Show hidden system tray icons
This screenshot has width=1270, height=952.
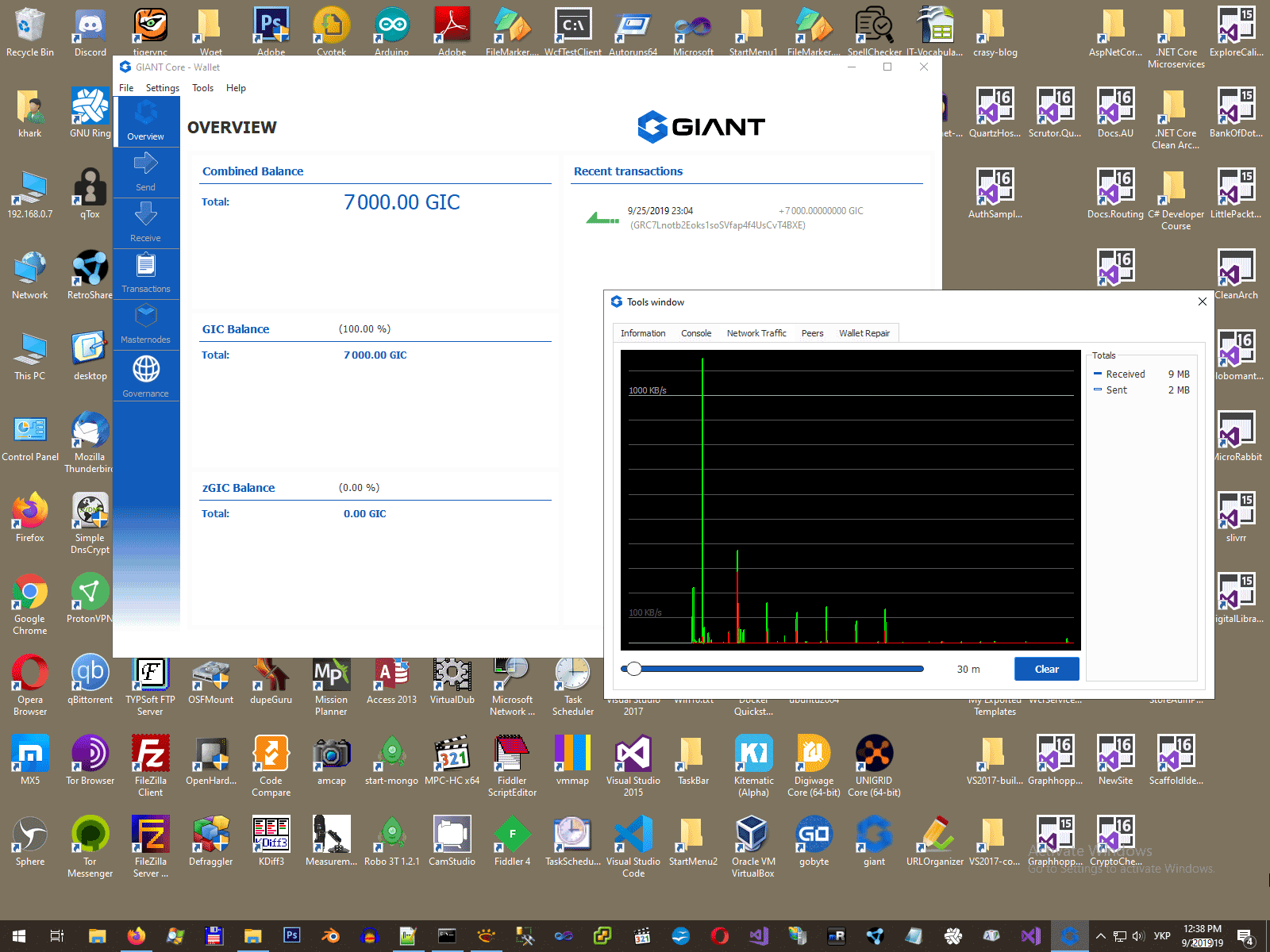point(1100,936)
